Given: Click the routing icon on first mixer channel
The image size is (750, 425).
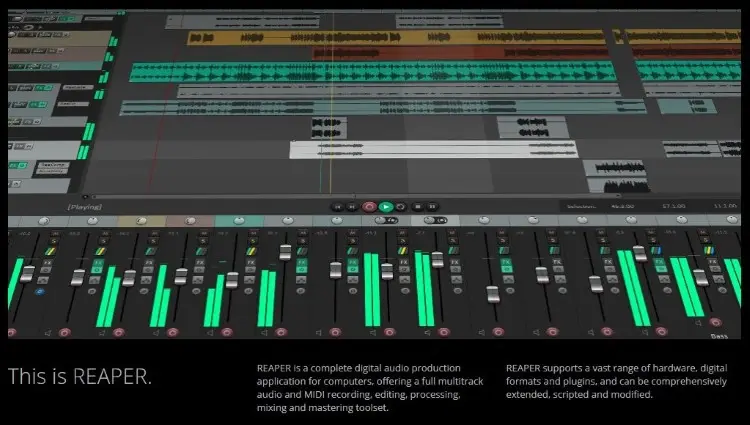Looking at the screenshot, I should coord(50,251).
